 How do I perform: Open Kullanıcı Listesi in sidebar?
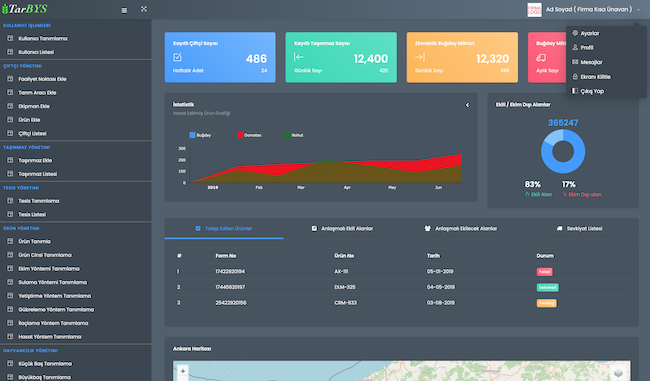36,52
